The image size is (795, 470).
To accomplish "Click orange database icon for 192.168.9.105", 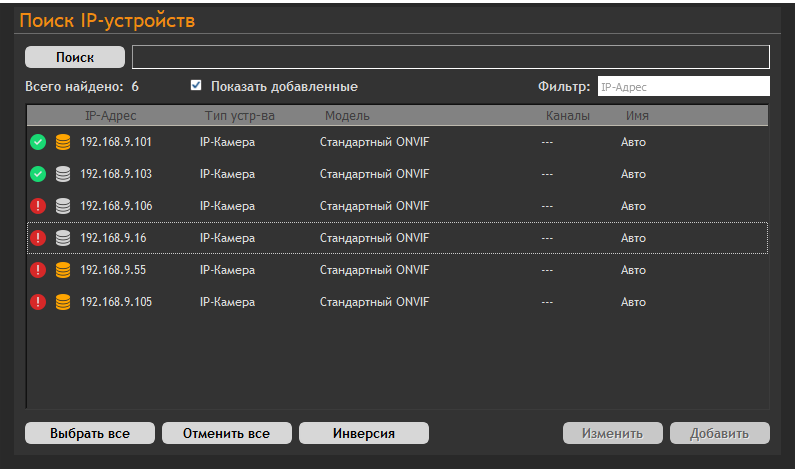I will 63,302.
